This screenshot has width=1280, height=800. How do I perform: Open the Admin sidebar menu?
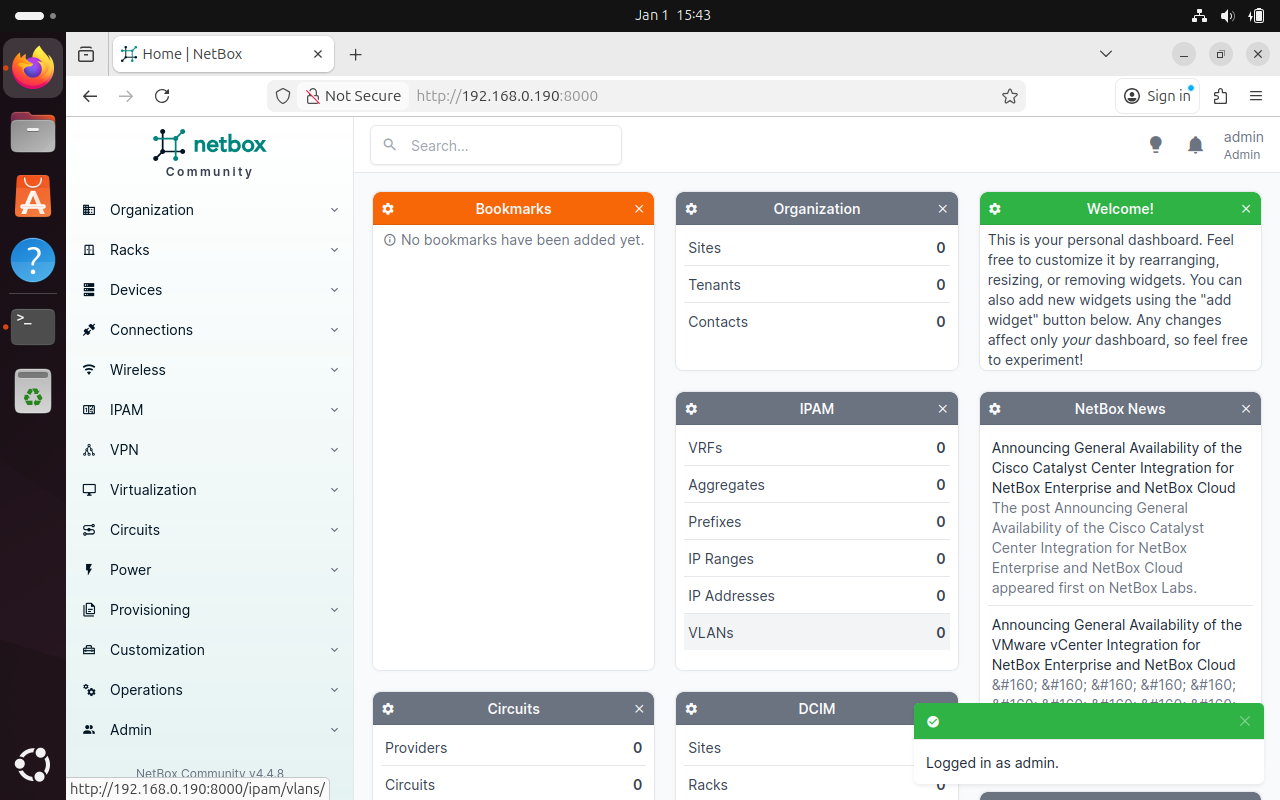pos(210,730)
